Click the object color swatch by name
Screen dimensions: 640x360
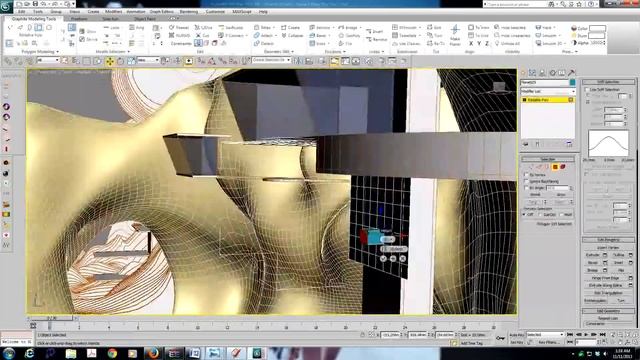[572, 82]
